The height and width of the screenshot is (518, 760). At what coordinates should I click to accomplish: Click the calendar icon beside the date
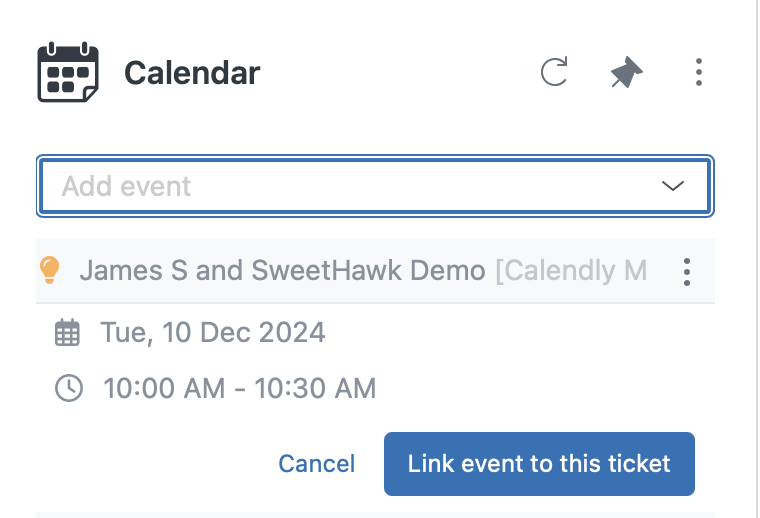tap(67, 332)
